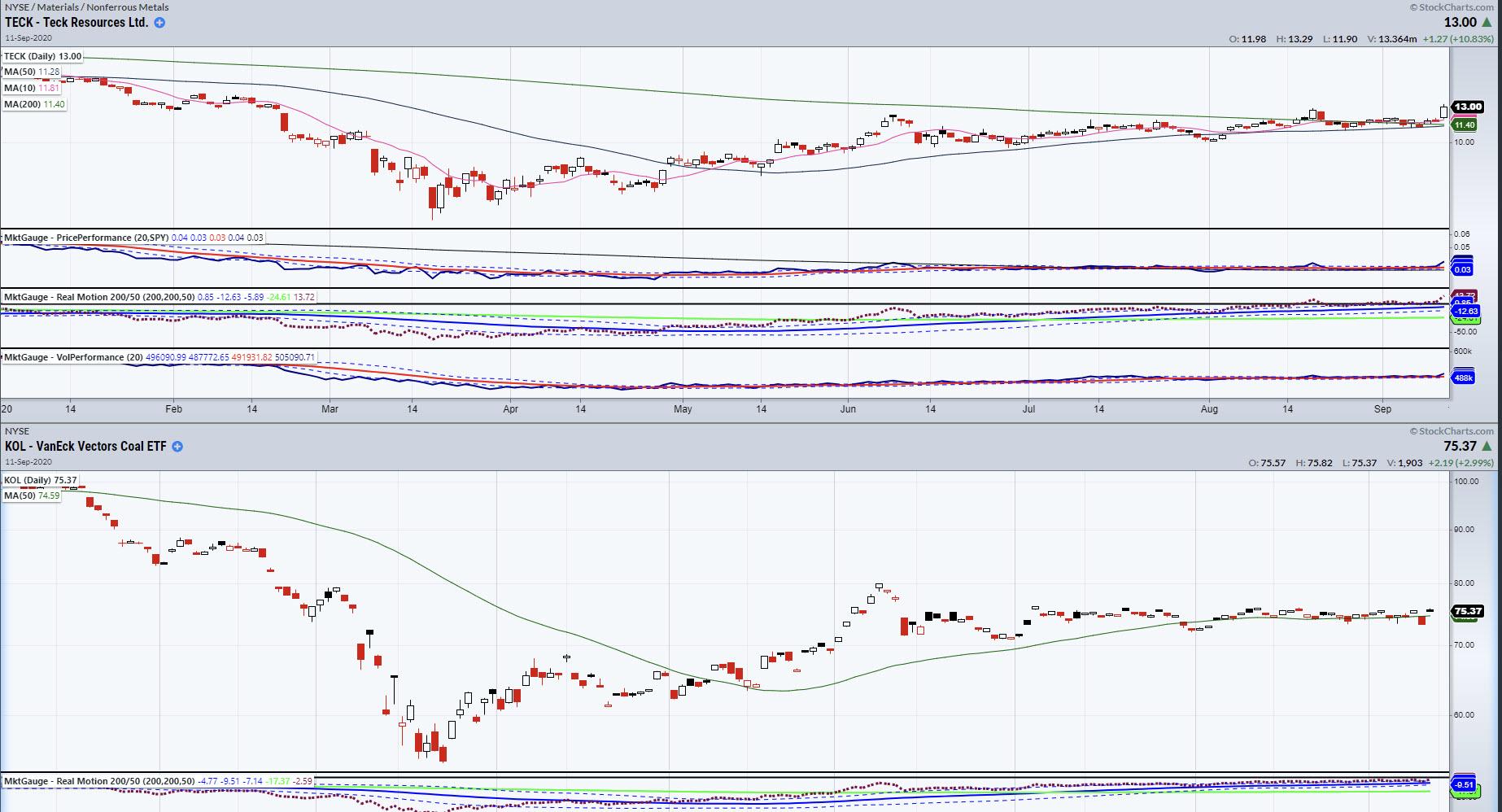Click the blue -12.63 Real Motion axis tag
1502x812 pixels.
coord(1465,312)
